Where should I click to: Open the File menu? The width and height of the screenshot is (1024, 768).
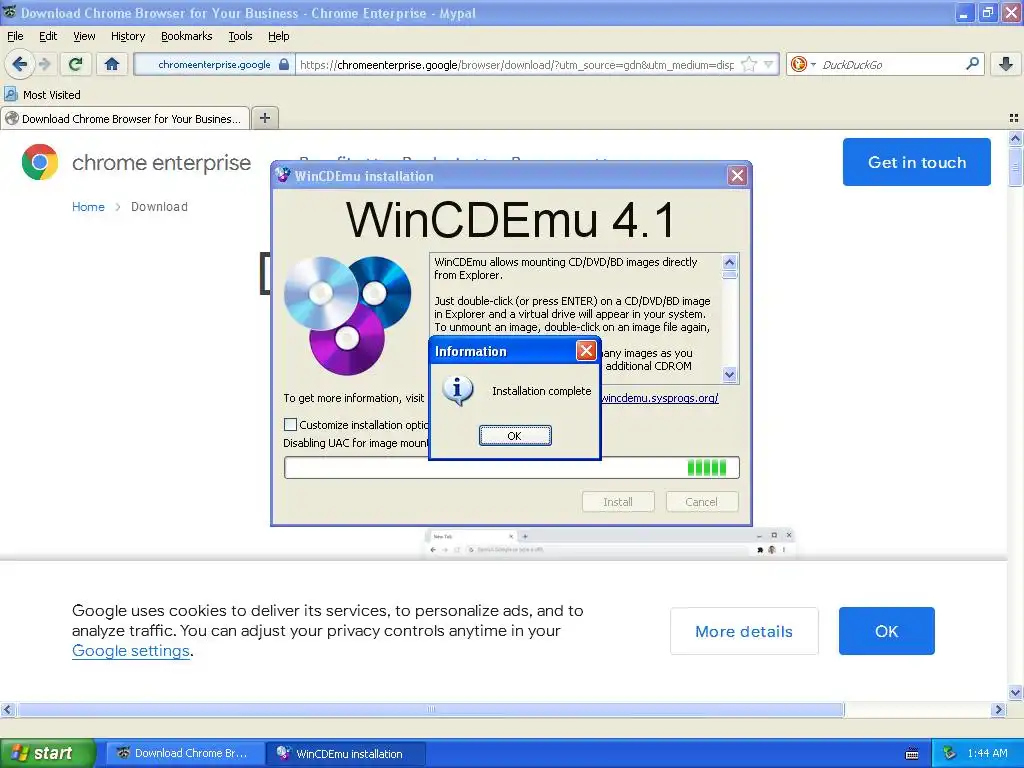tap(15, 36)
